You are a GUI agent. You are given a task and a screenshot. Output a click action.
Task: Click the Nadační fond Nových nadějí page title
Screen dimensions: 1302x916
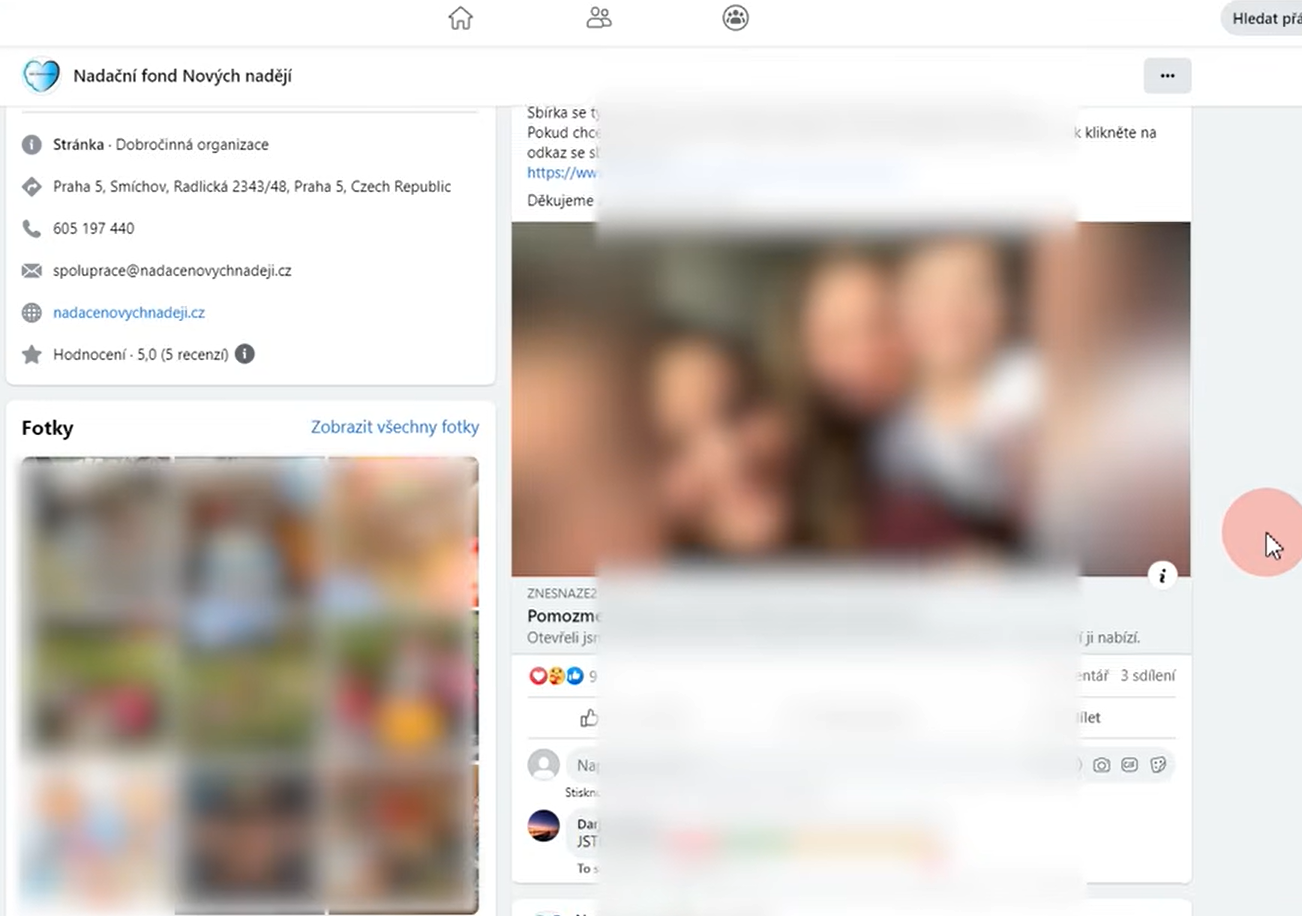click(182, 76)
